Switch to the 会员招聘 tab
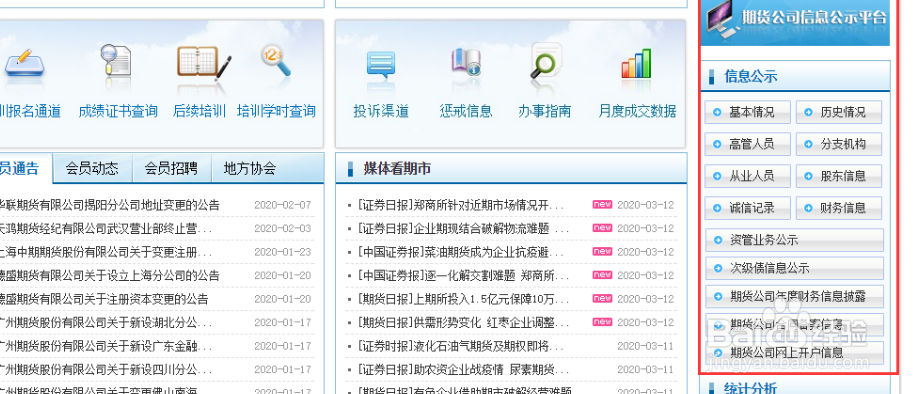Image resolution: width=921 pixels, height=394 pixels. (x=171, y=169)
